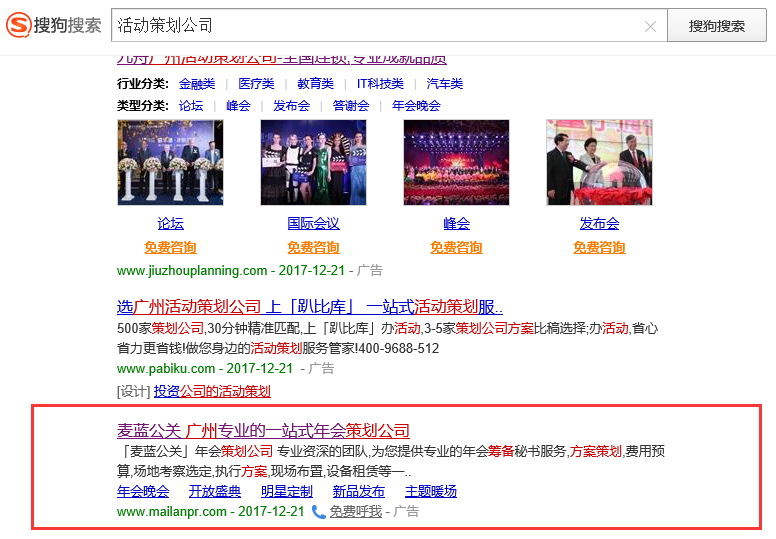Open the 选广州活动策划公司 趴比库 result title
Viewport: 776px width, 539px height.
(310, 307)
